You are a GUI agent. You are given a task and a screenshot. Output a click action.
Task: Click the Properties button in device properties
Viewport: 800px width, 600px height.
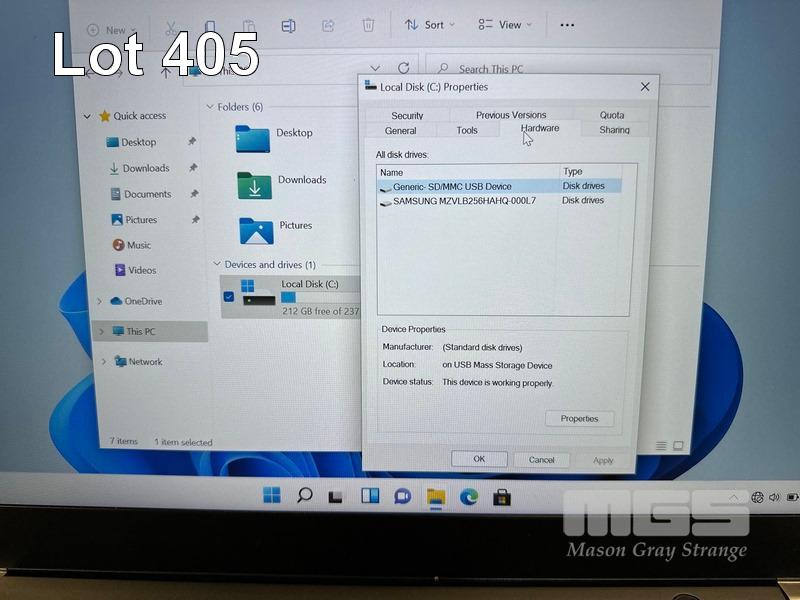(x=579, y=419)
